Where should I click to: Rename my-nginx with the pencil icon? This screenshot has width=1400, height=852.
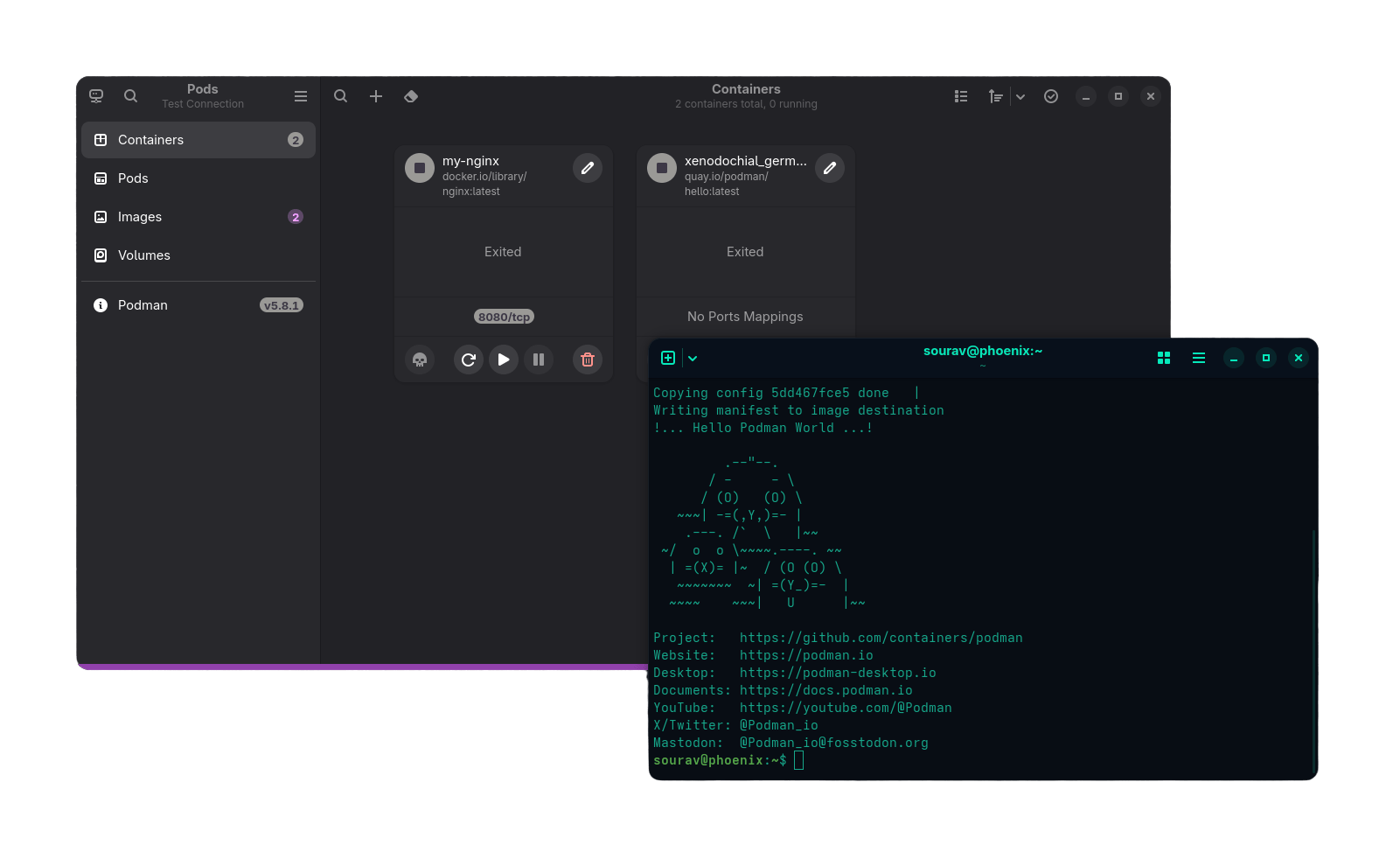point(588,168)
